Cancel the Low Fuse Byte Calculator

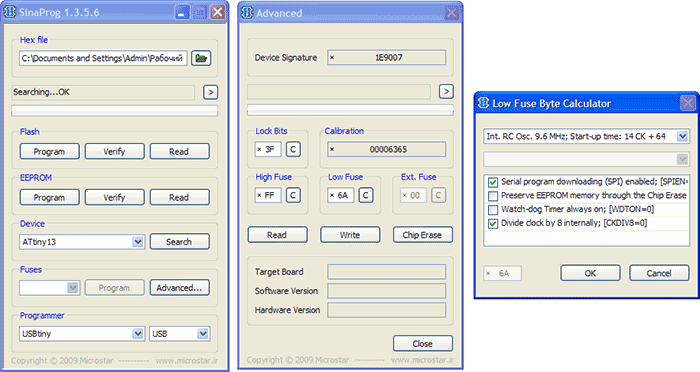click(659, 273)
